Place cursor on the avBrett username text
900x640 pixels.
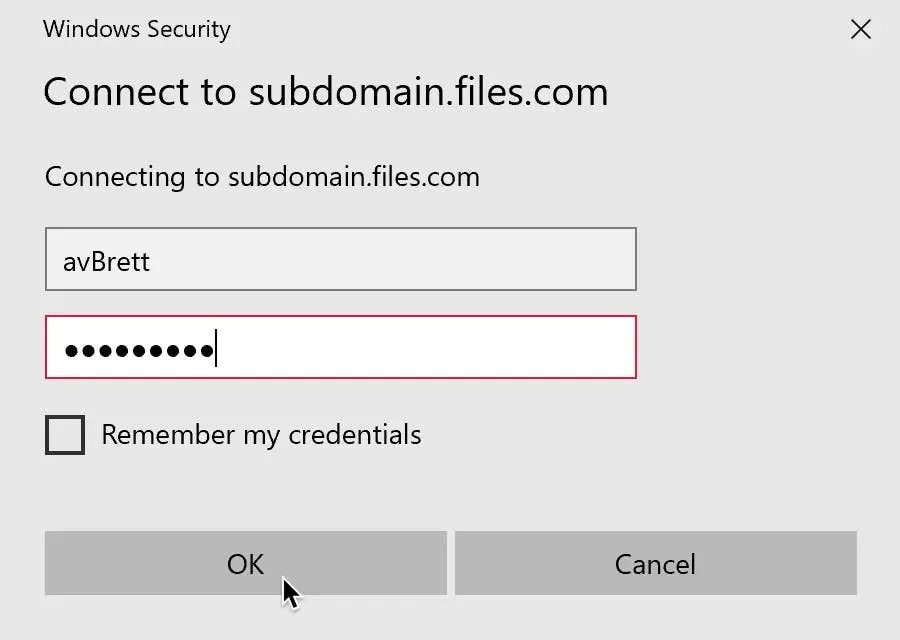(x=107, y=262)
